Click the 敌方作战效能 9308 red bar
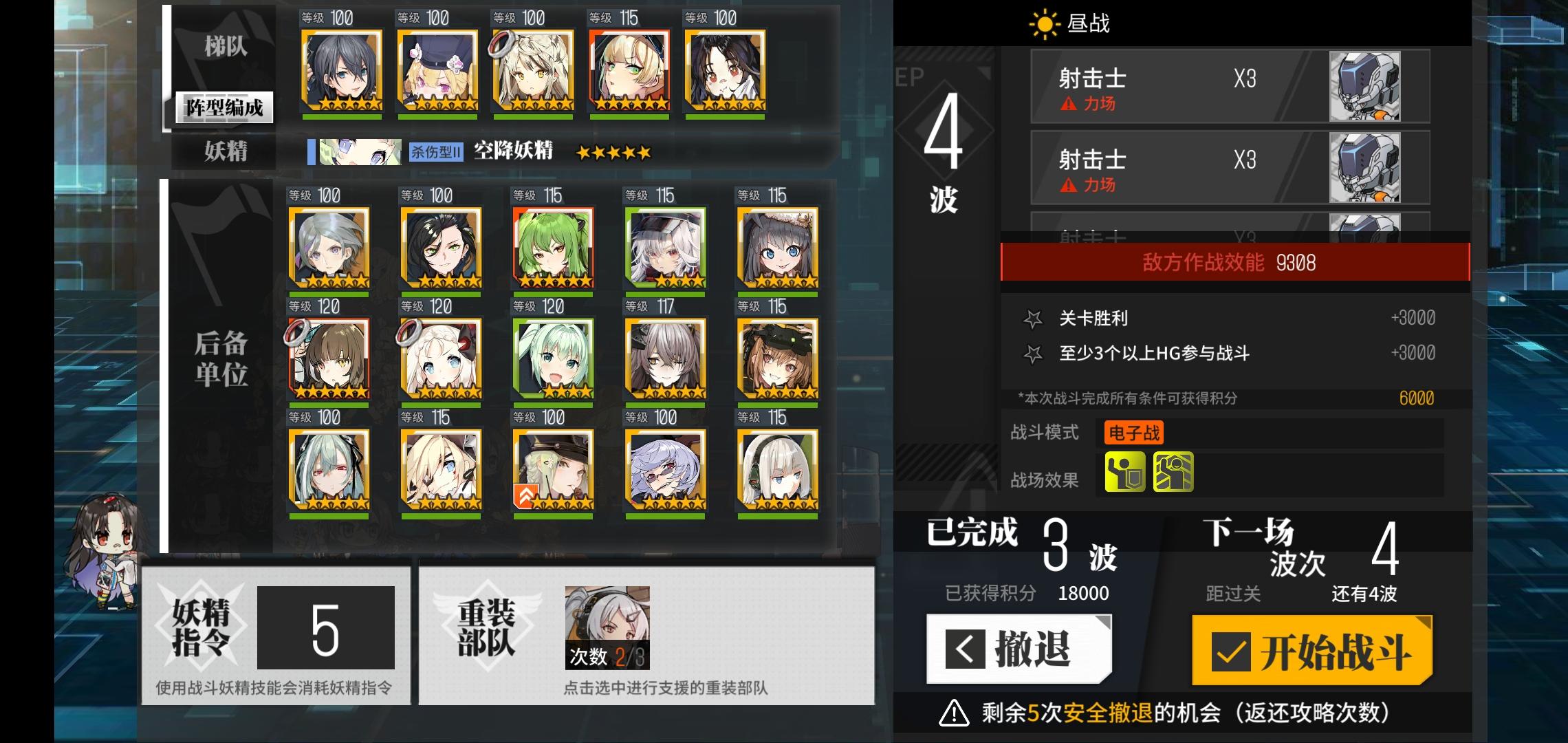Image resolution: width=1568 pixels, height=743 pixels. point(1235,262)
